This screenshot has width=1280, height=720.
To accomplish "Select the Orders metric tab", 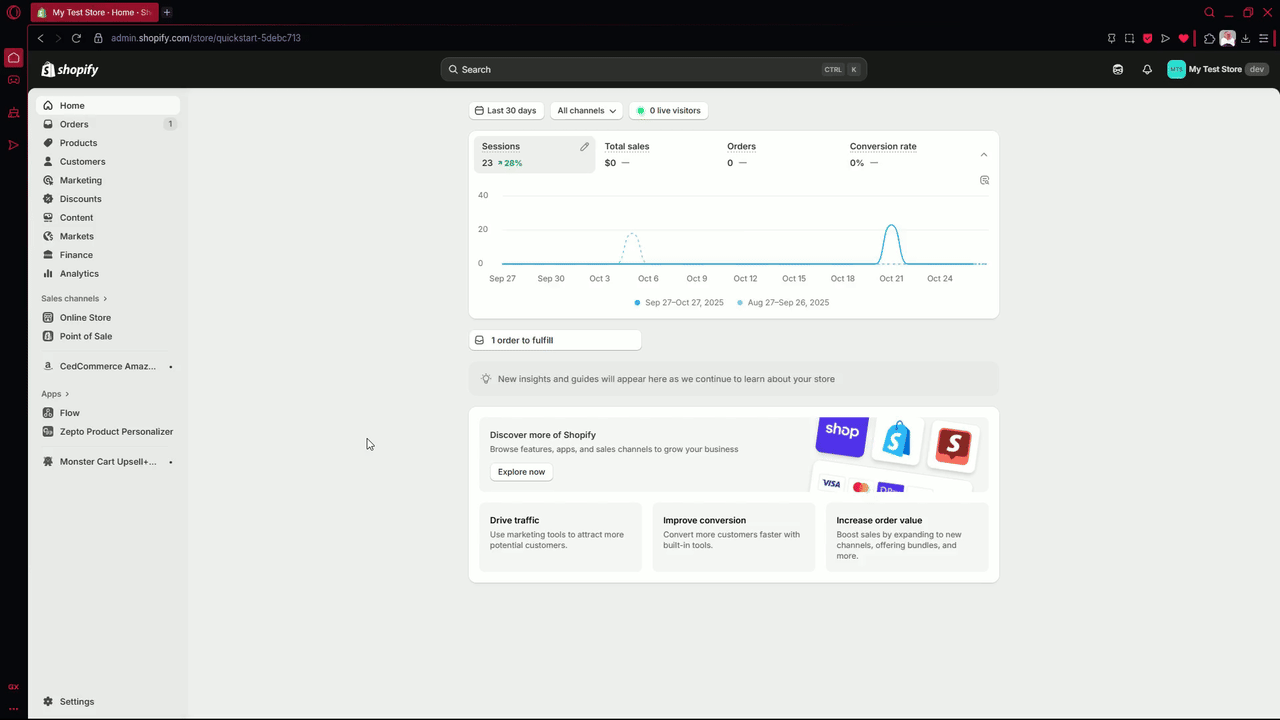I will (780, 155).
